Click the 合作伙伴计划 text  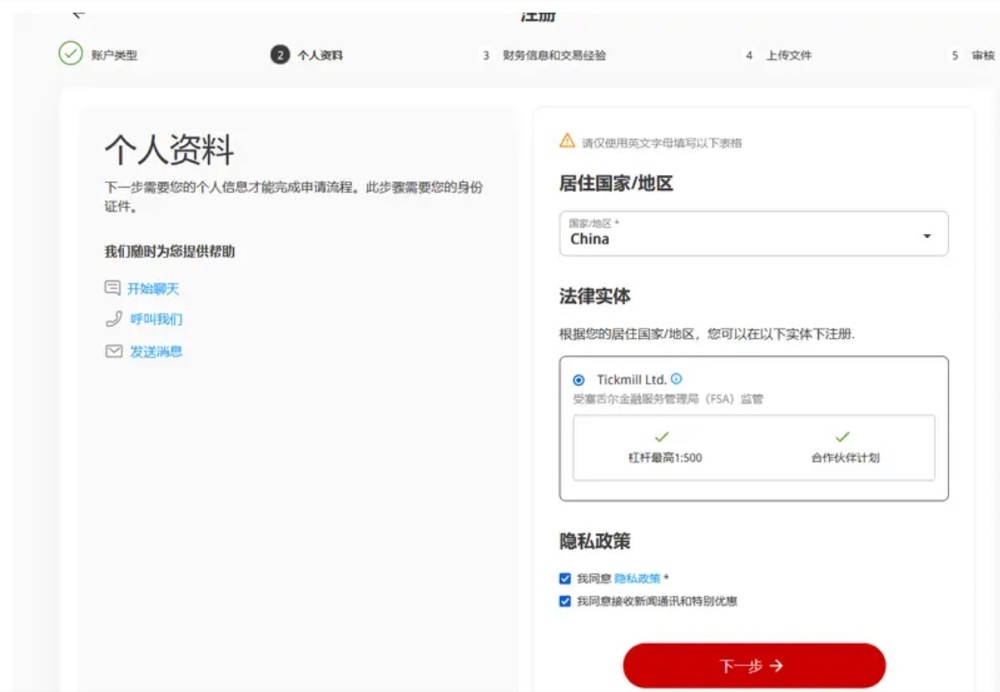coord(845,458)
